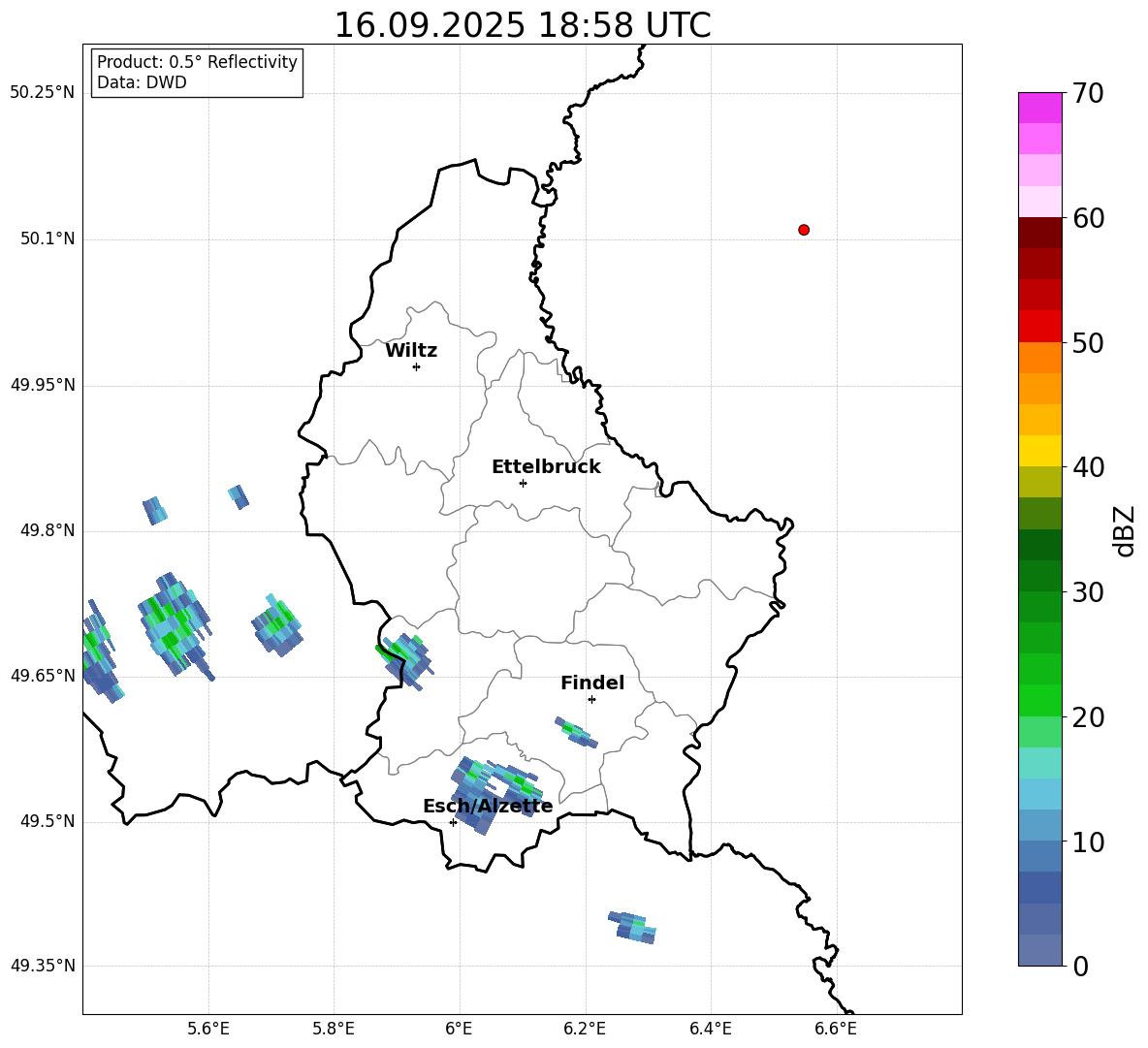Image resolution: width=1148 pixels, height=1048 pixels.
Task: Click the small radar echo south of Findel
Action: tap(577, 732)
